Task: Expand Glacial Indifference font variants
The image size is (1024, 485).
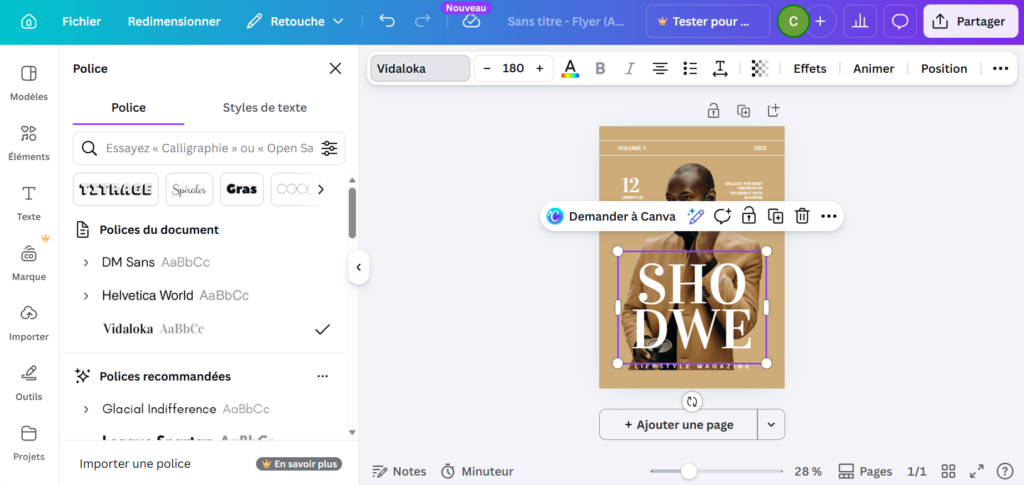Action: click(x=86, y=409)
